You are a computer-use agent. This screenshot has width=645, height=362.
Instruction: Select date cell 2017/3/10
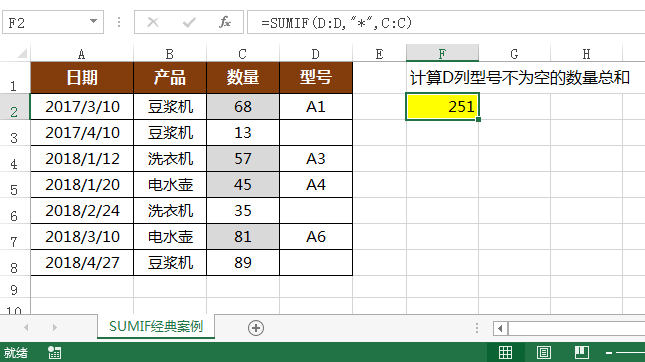pyautogui.click(x=82, y=107)
